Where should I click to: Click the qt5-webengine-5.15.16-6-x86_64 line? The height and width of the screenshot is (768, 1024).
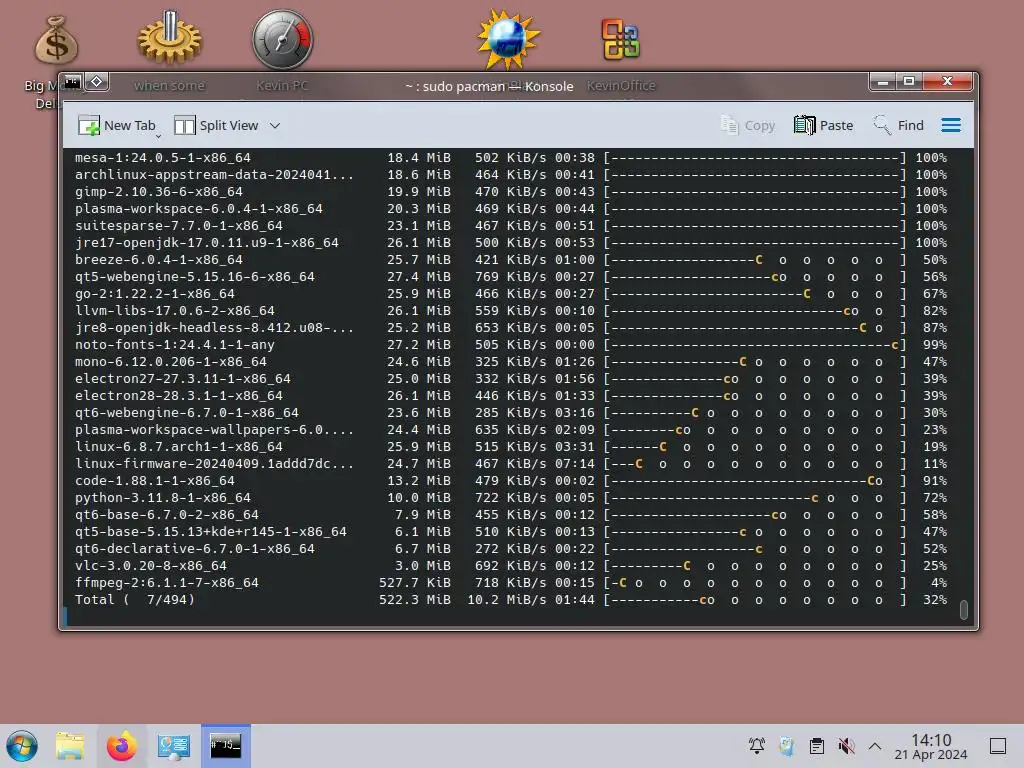pos(511,276)
